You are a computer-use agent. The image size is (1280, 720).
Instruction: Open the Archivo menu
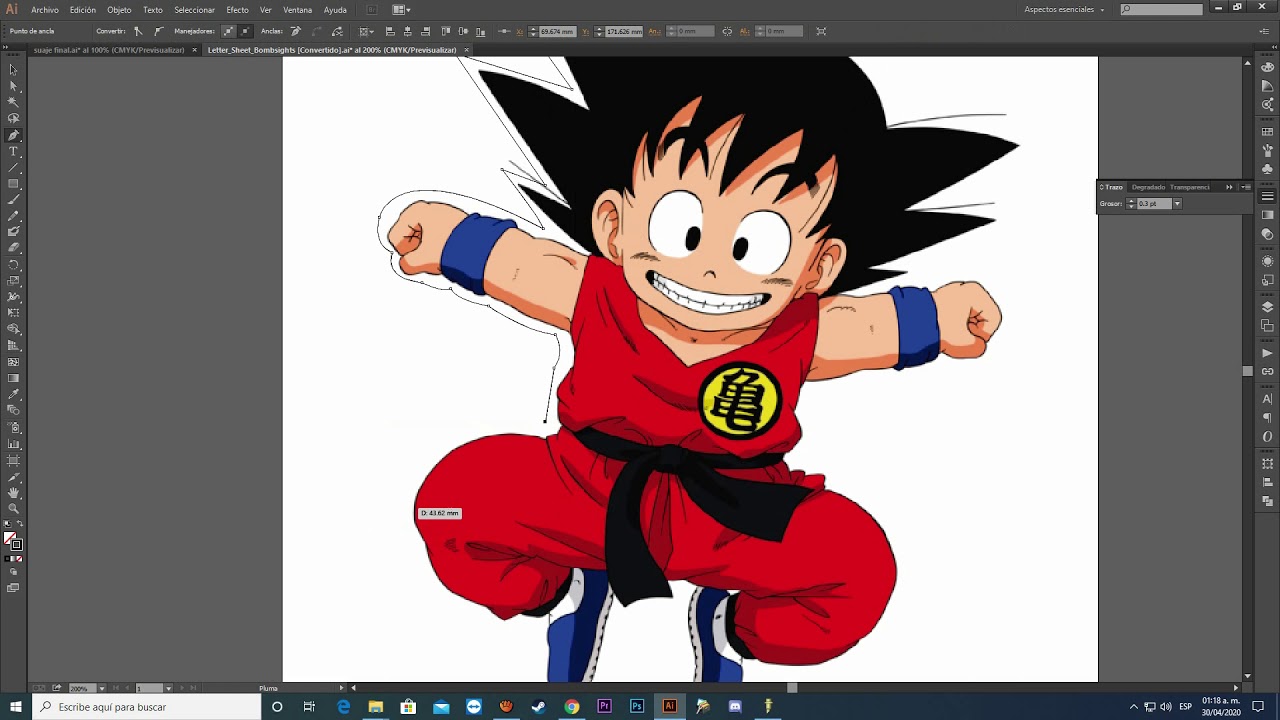click(45, 9)
